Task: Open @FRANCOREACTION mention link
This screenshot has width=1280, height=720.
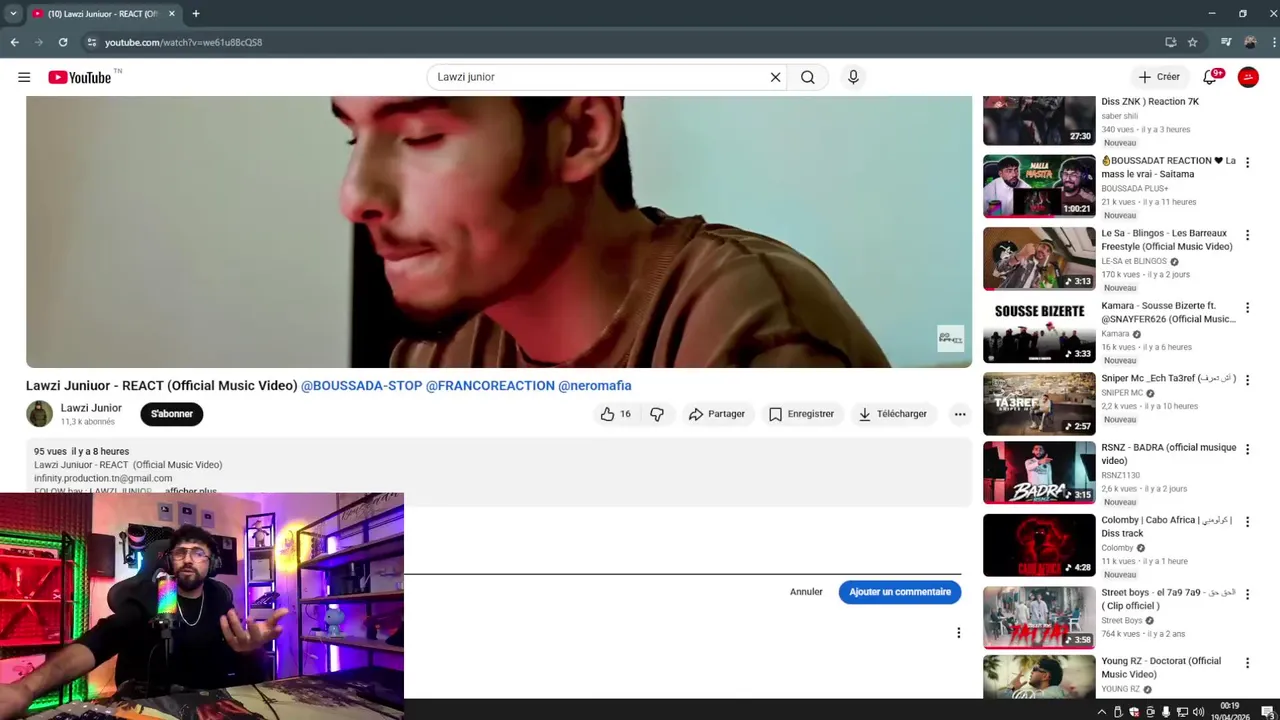Action: (x=490, y=386)
